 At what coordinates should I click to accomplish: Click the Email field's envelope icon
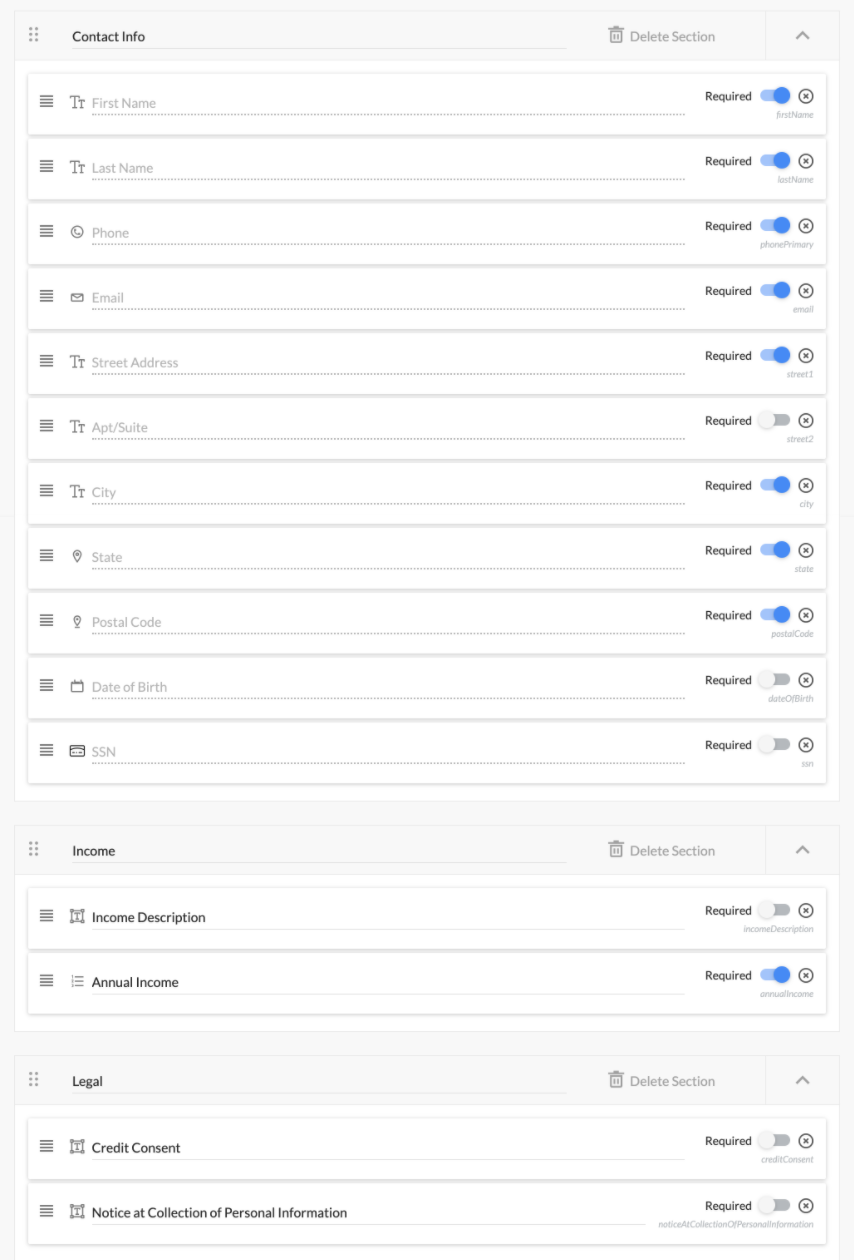[77, 297]
